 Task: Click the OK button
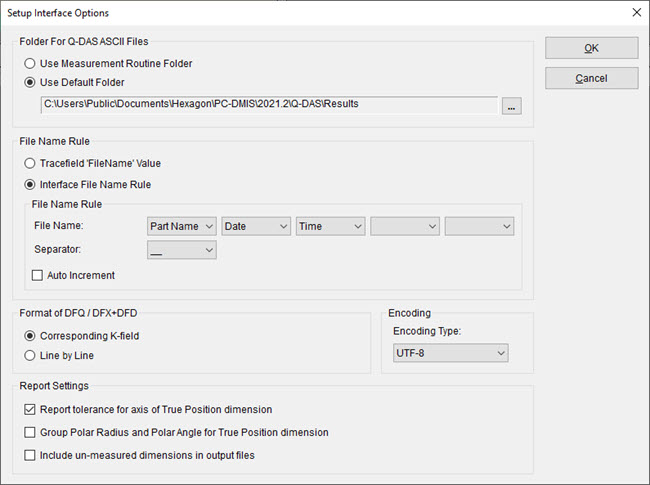(x=591, y=48)
